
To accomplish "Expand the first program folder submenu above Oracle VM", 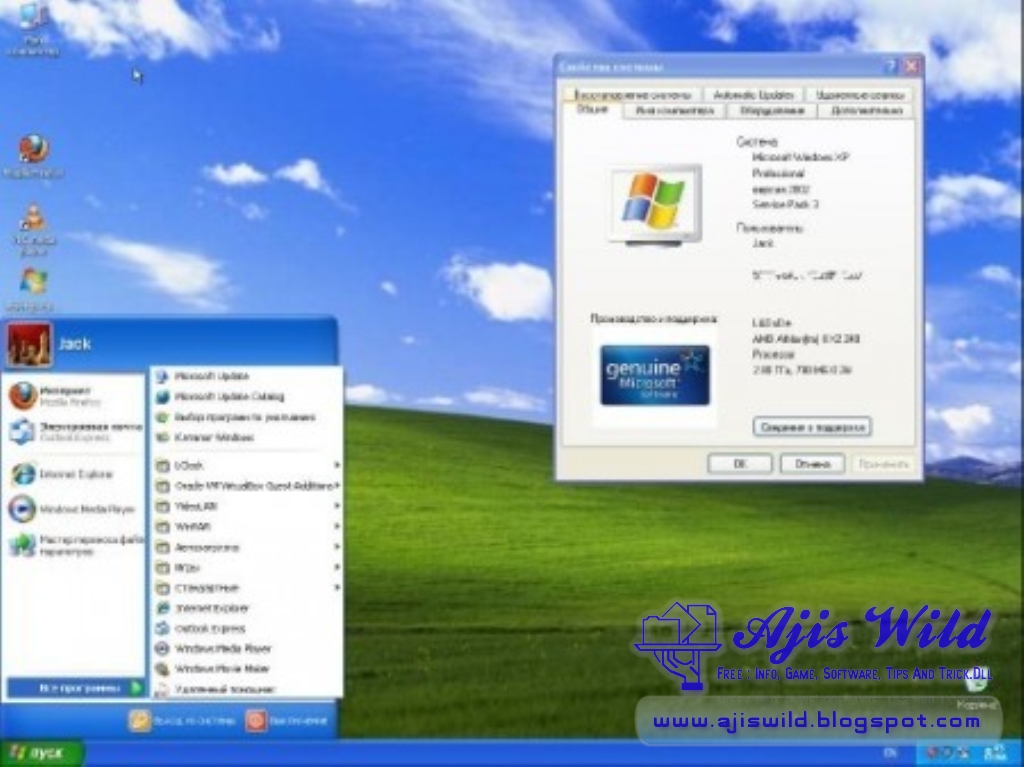I will coord(246,465).
